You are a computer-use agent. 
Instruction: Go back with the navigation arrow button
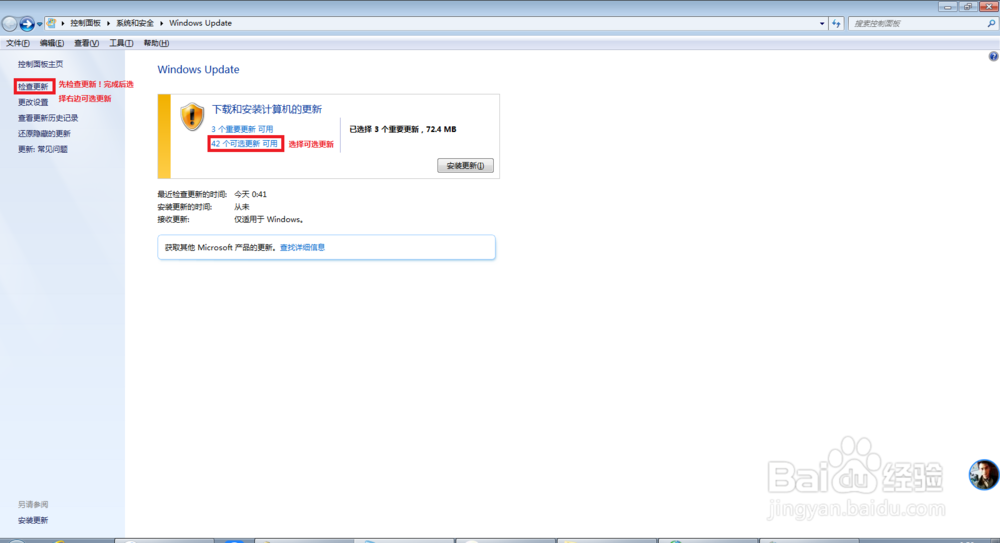click(x=10, y=24)
